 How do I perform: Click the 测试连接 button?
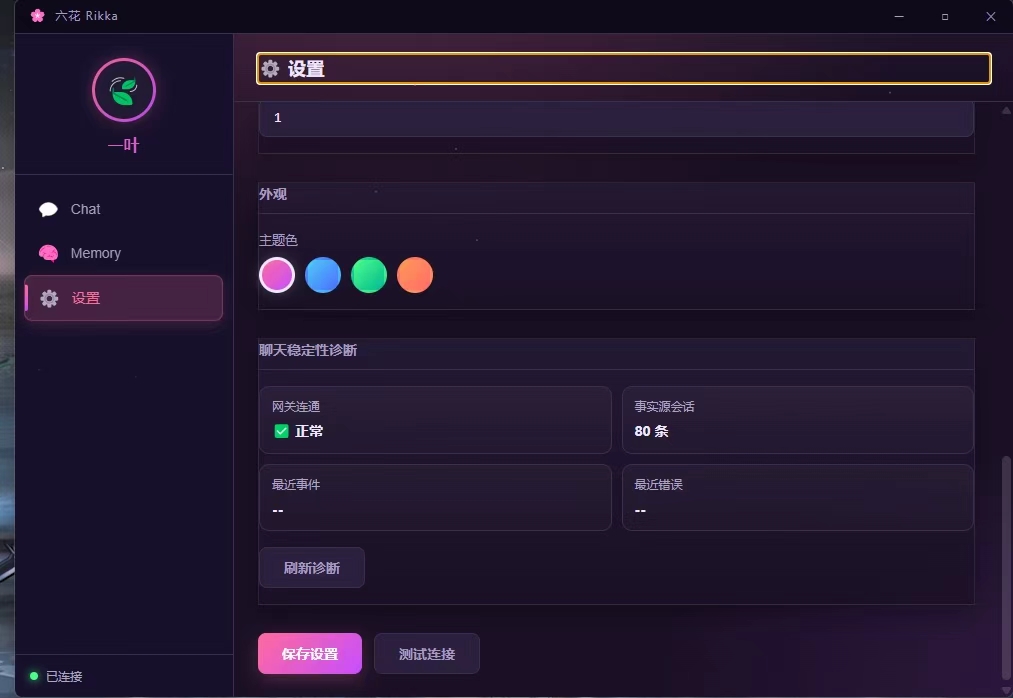coord(427,653)
